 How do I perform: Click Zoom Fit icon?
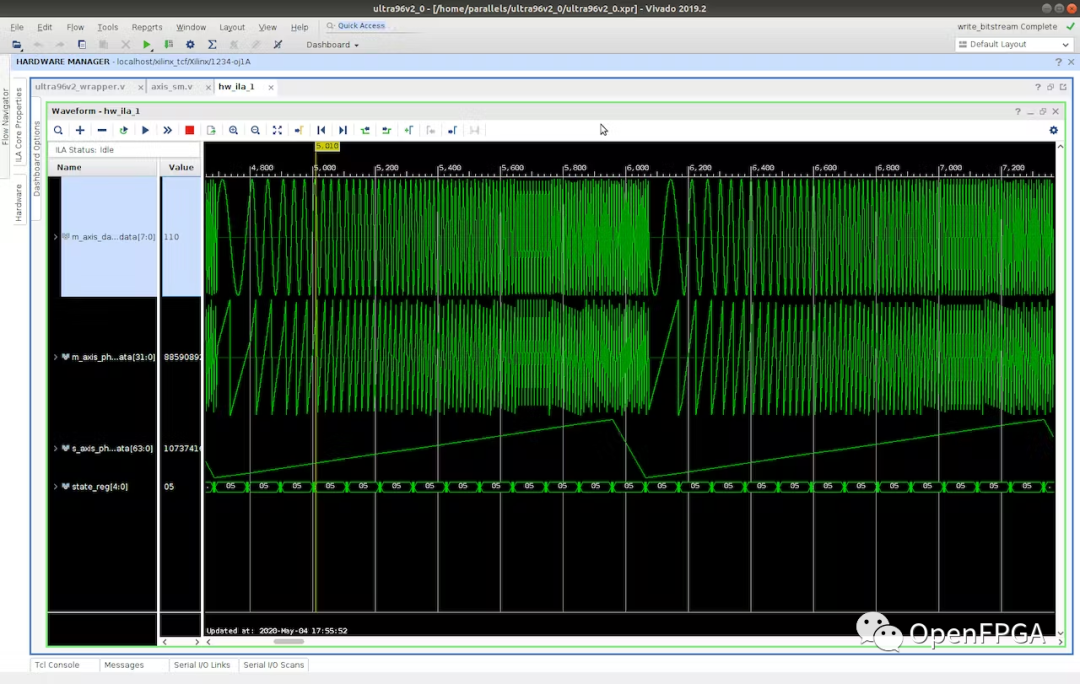[277, 130]
